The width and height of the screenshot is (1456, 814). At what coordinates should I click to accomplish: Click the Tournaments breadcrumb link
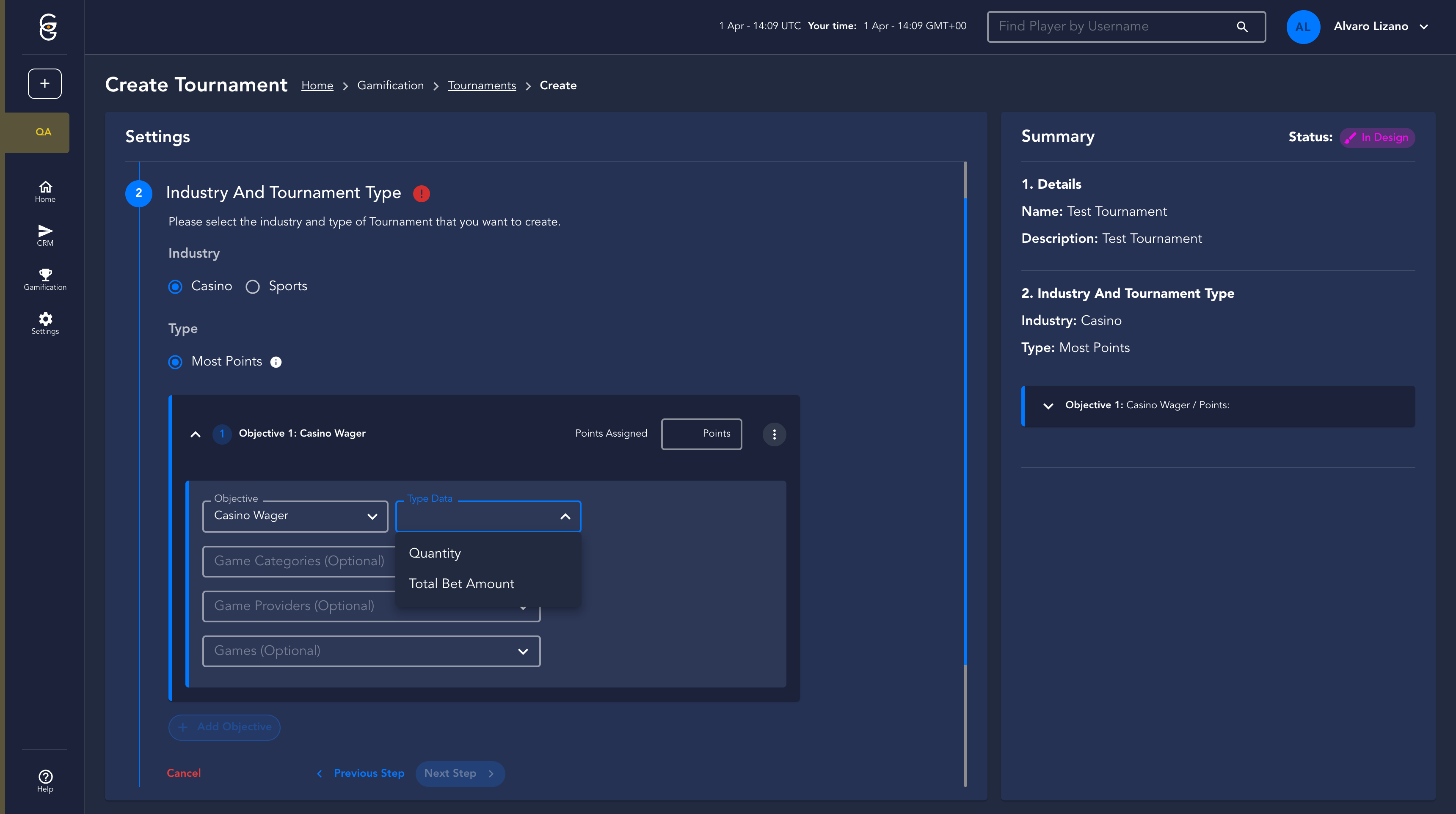click(482, 86)
